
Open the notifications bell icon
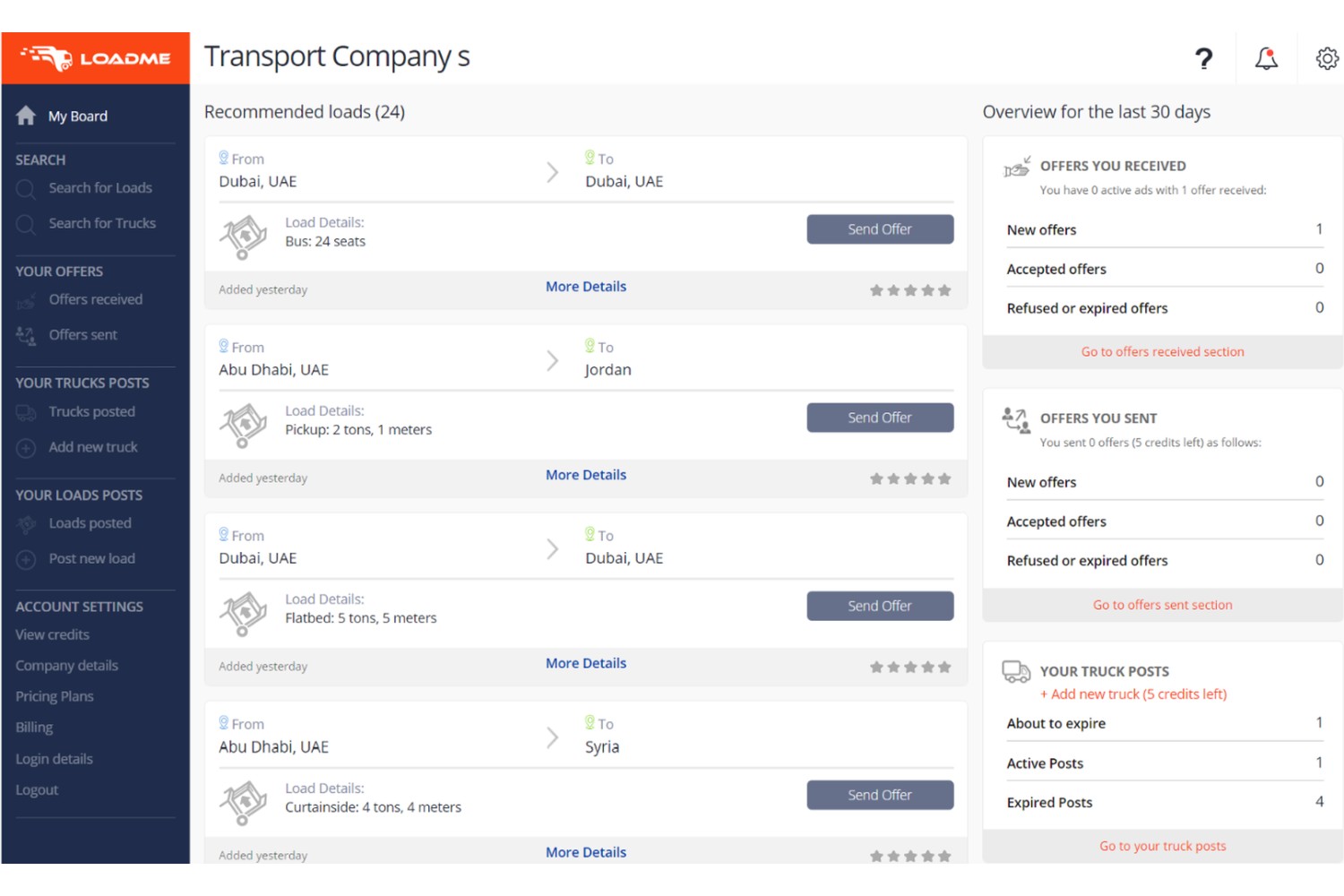coord(1266,58)
